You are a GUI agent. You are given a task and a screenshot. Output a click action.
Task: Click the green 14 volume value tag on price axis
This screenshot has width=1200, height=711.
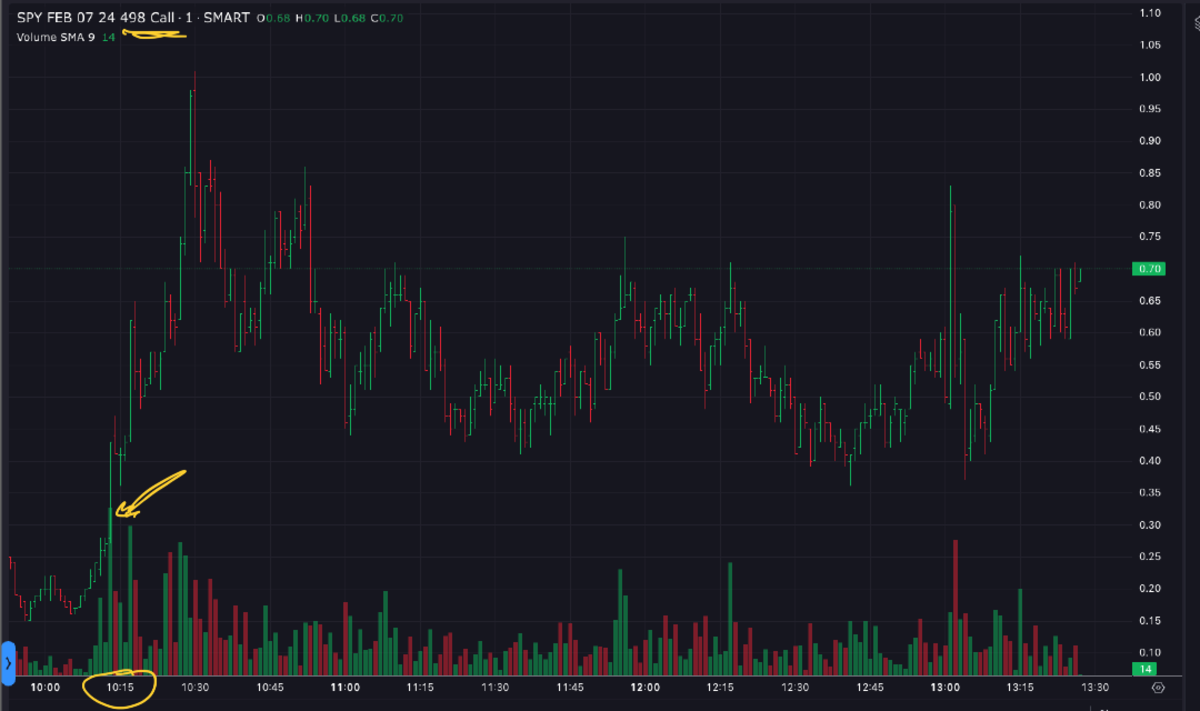1143,668
